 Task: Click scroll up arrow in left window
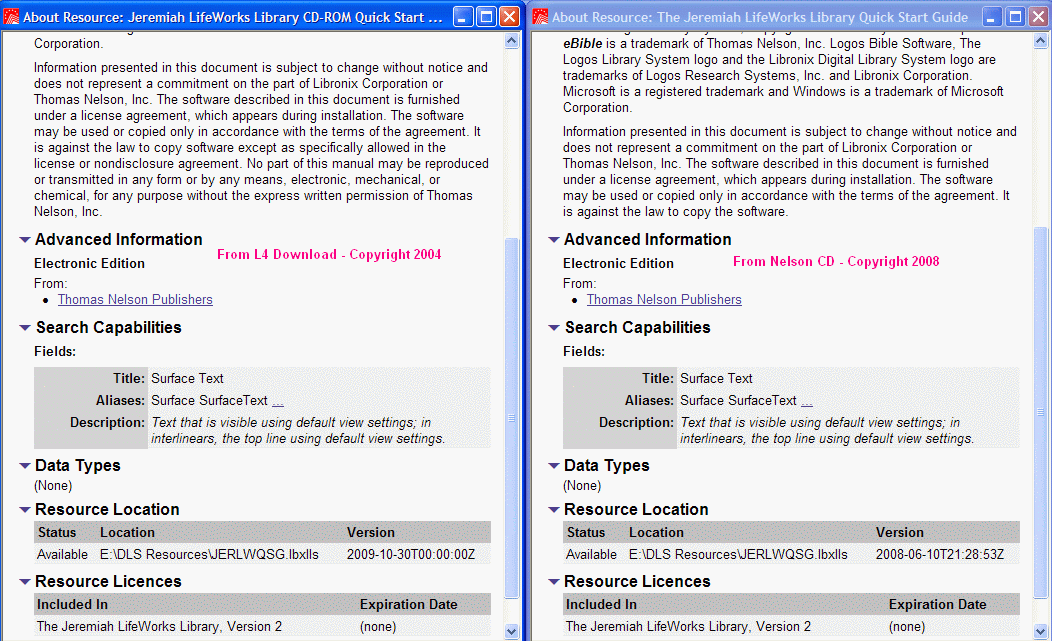point(511,41)
